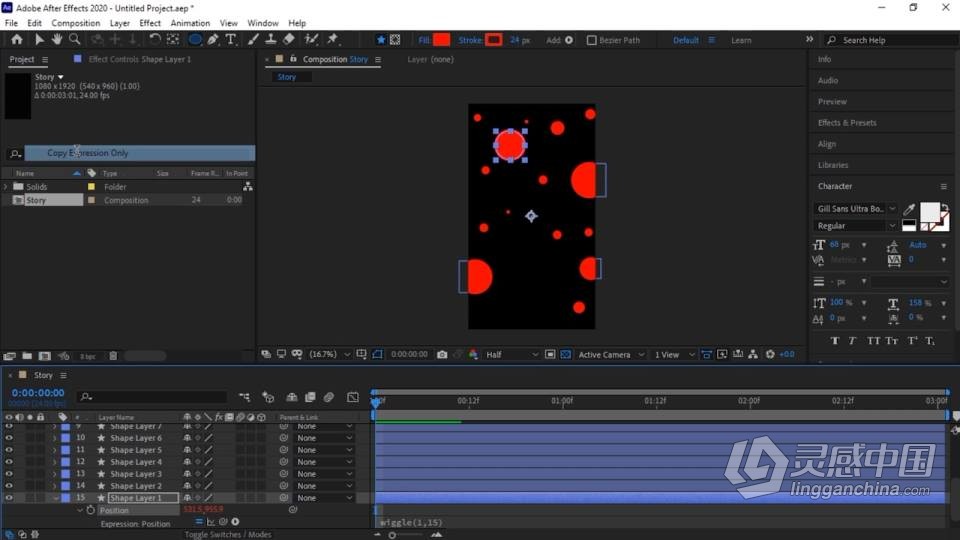Hide Shape Layer 4 with eye icon
Screen dimensions: 960x540
[9, 462]
